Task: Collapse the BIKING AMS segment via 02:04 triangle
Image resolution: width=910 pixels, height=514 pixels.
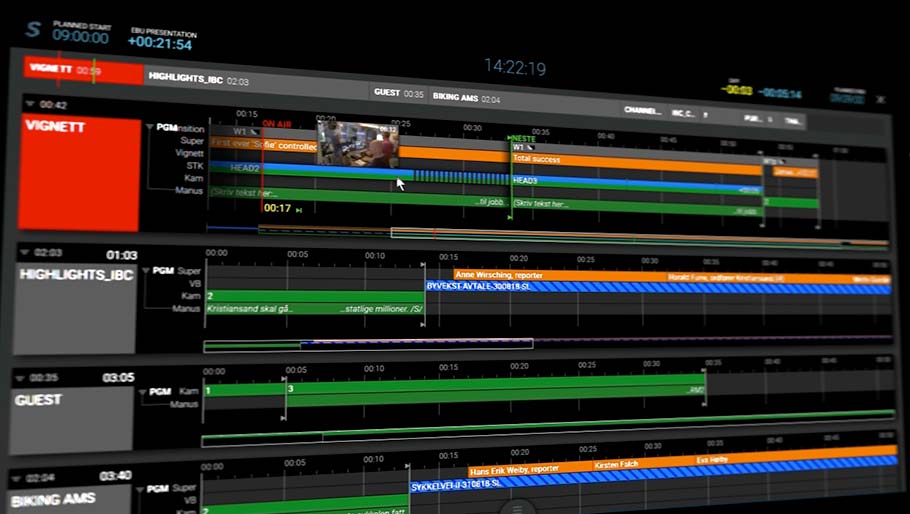Action: pyautogui.click(x=16, y=479)
